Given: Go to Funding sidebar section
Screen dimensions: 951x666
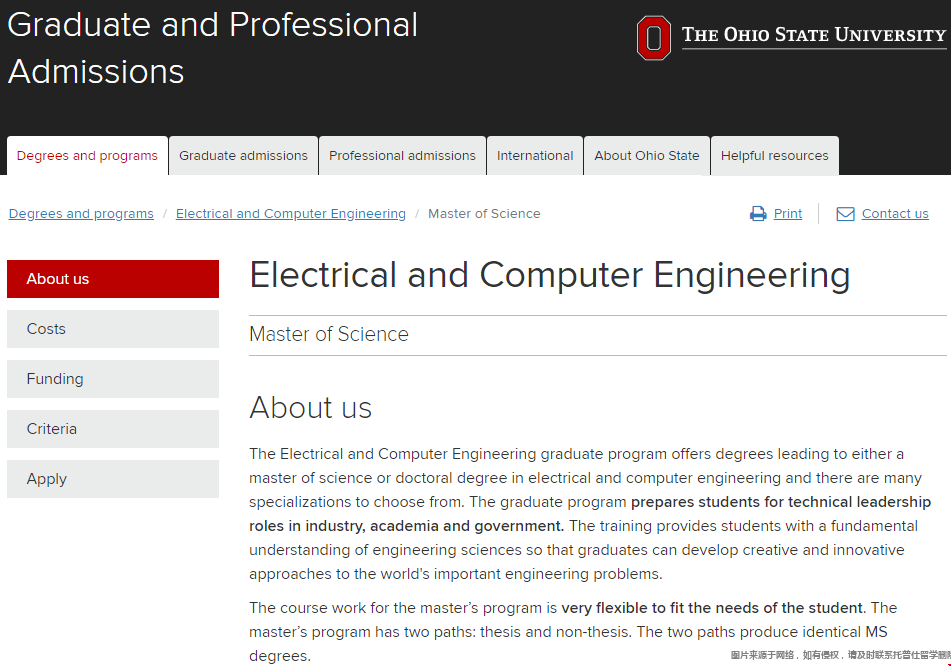Looking at the screenshot, I should coord(113,379).
